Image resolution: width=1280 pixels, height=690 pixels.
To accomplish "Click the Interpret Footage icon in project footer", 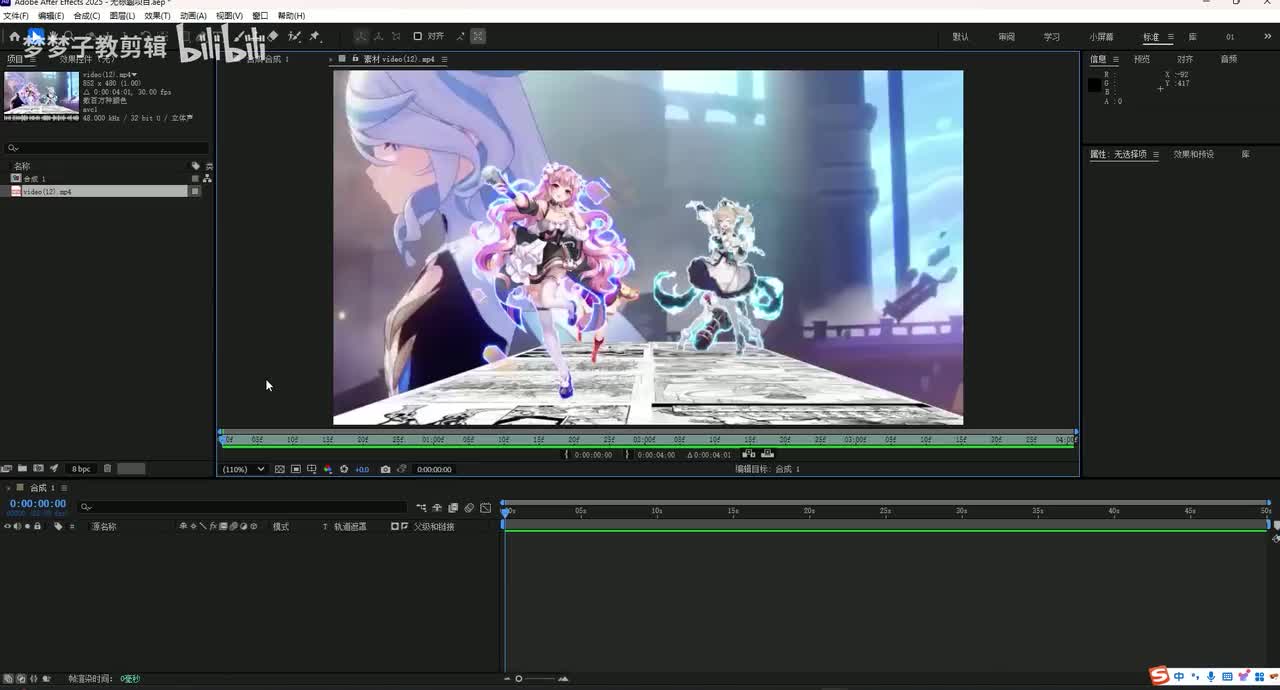I will click(6, 468).
